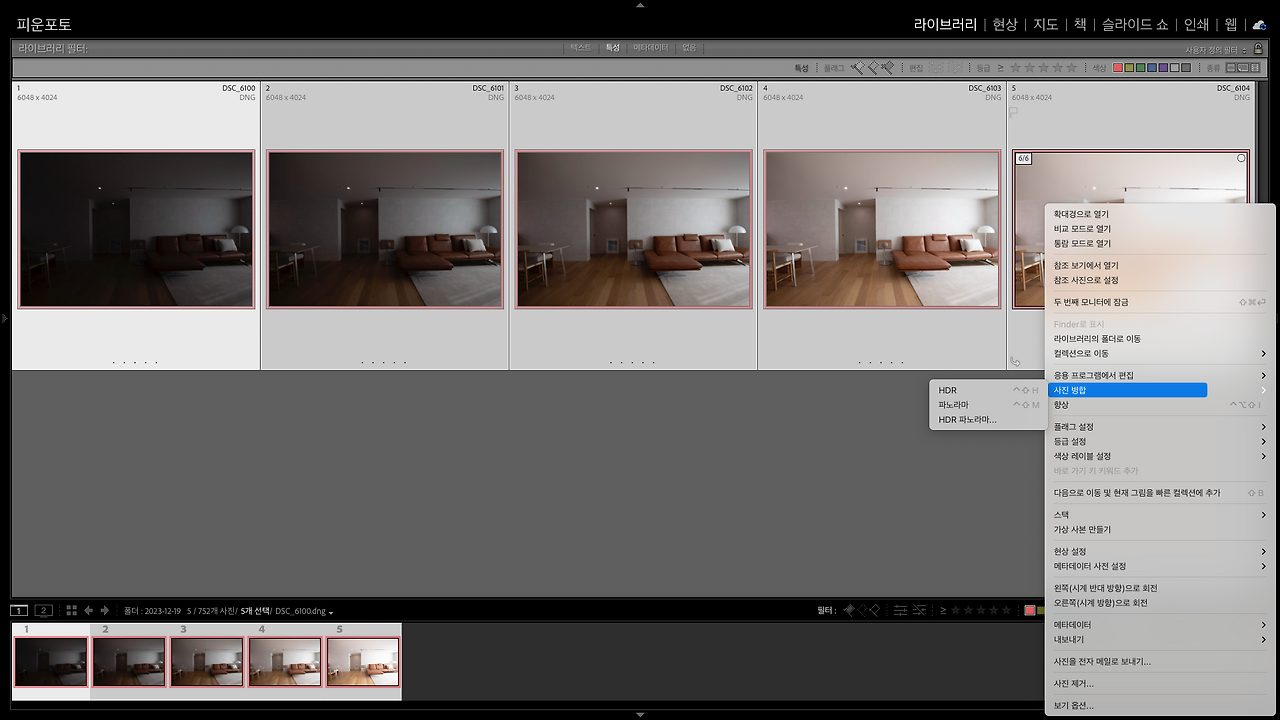Image resolution: width=1280 pixels, height=720 pixels.
Task: Click the quick collection circle on DSC_6104
Action: [x=1241, y=158]
